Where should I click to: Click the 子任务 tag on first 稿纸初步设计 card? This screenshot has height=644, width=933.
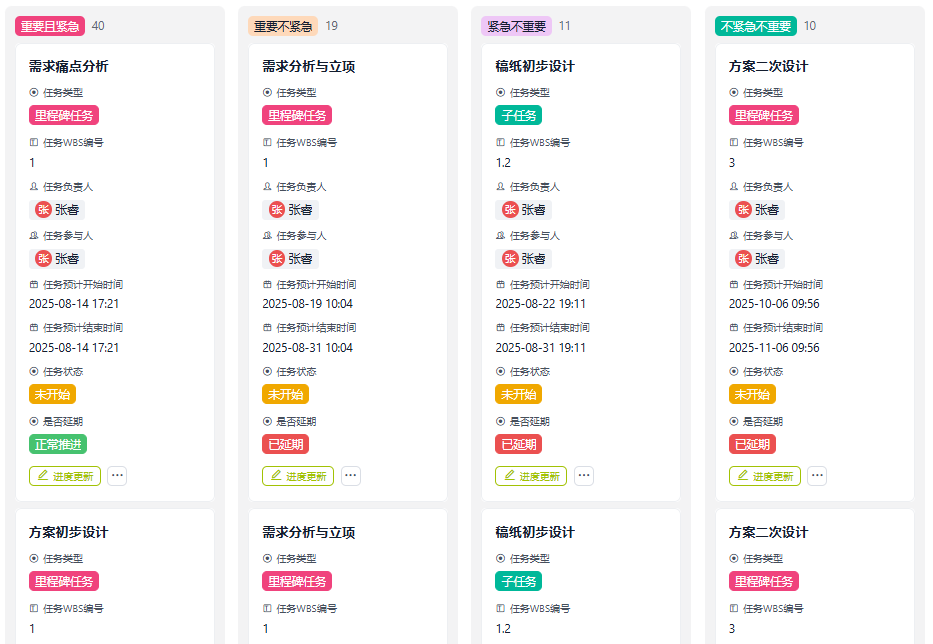coord(518,116)
